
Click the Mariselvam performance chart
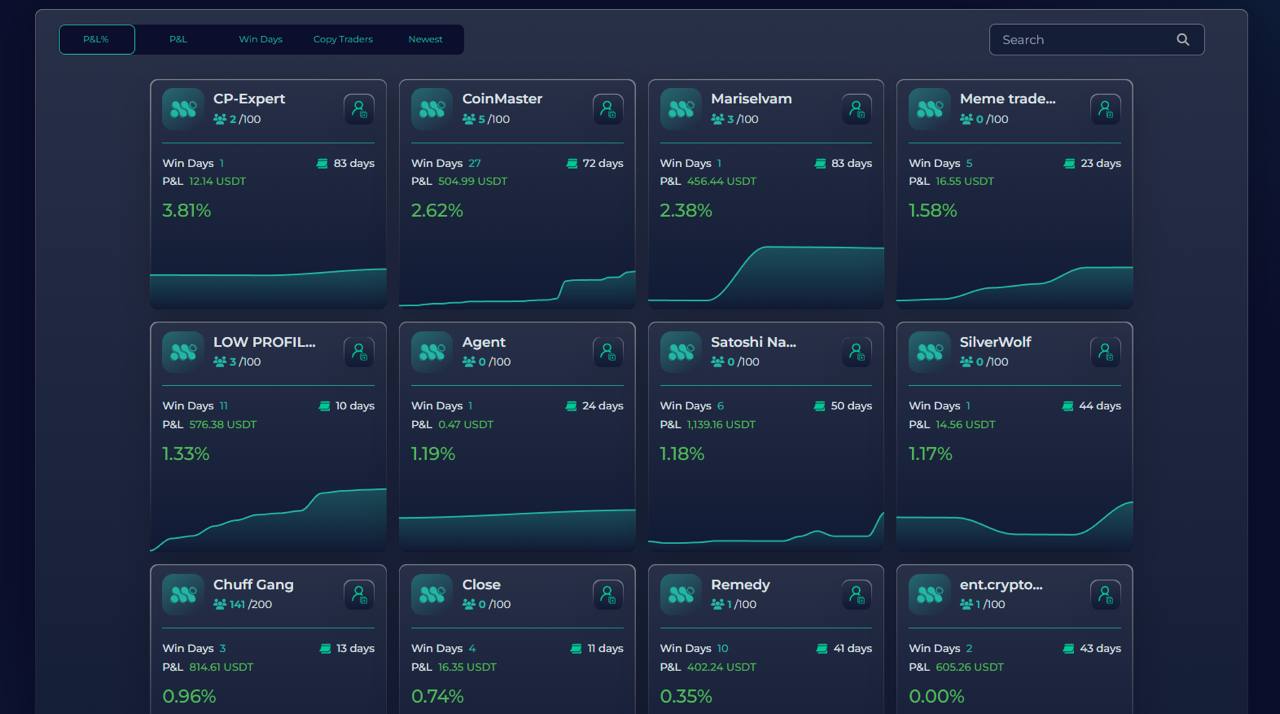(766, 273)
